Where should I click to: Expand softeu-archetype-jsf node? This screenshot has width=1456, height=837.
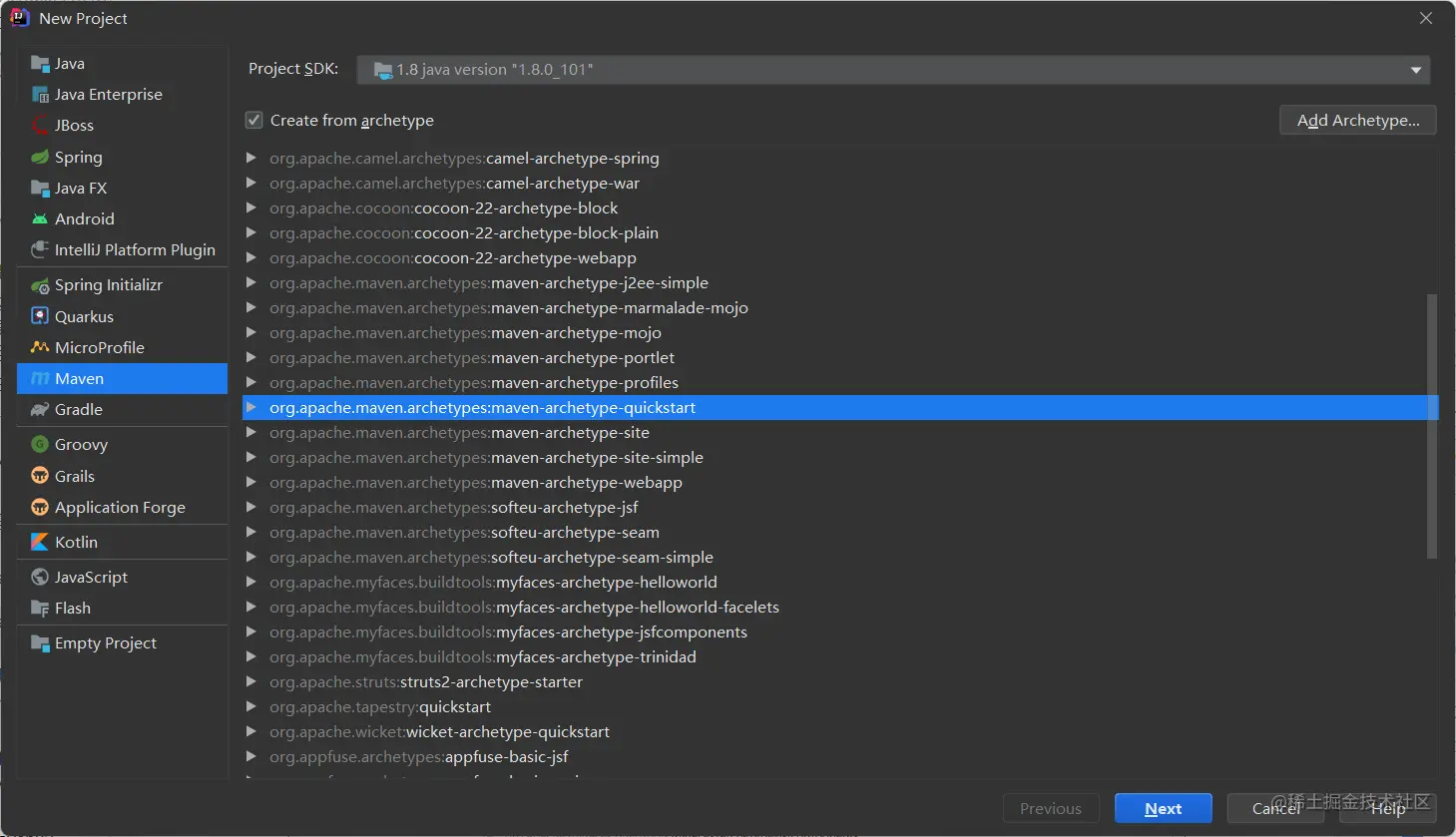coord(251,507)
